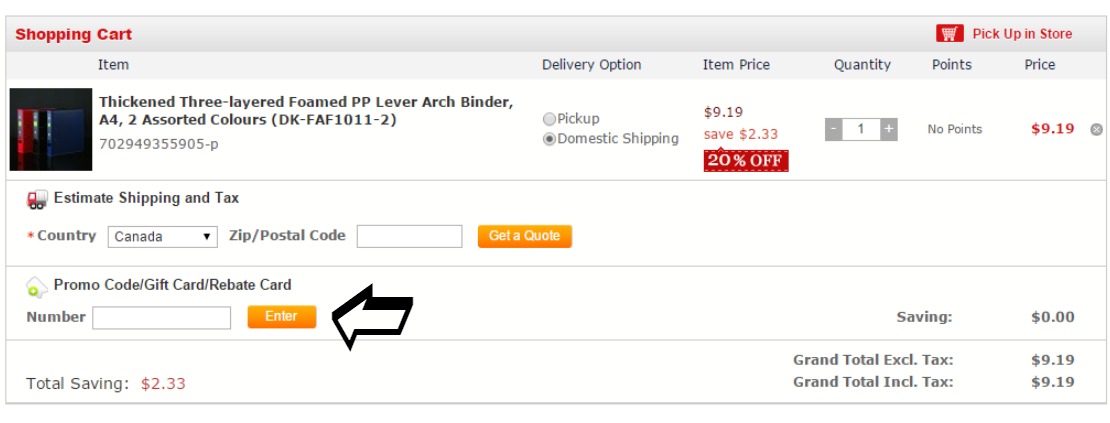
Task: Click the Shopping Cart heading
Action: point(74,34)
